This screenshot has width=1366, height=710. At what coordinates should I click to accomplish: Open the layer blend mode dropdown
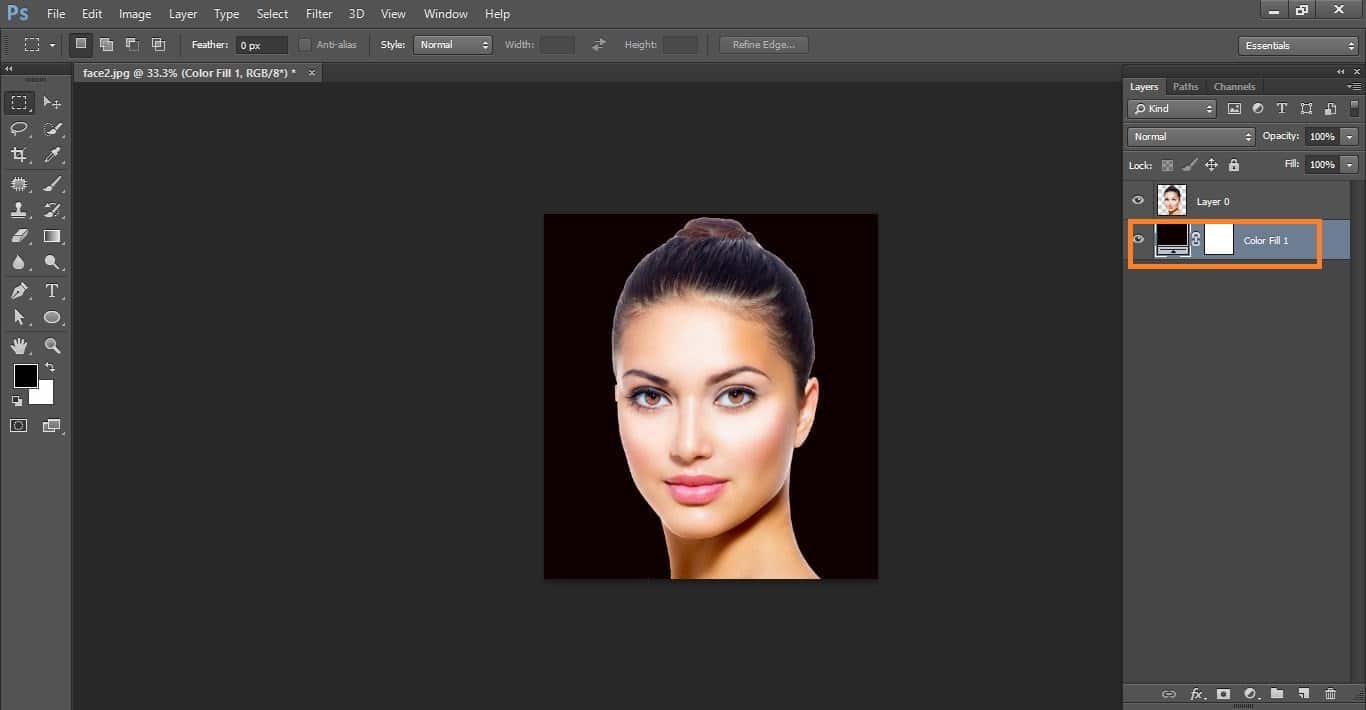tap(1190, 137)
